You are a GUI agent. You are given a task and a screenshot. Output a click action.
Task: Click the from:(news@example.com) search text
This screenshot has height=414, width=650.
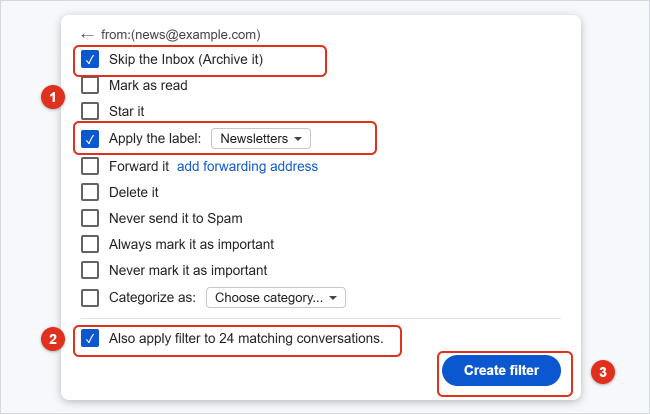(x=181, y=35)
